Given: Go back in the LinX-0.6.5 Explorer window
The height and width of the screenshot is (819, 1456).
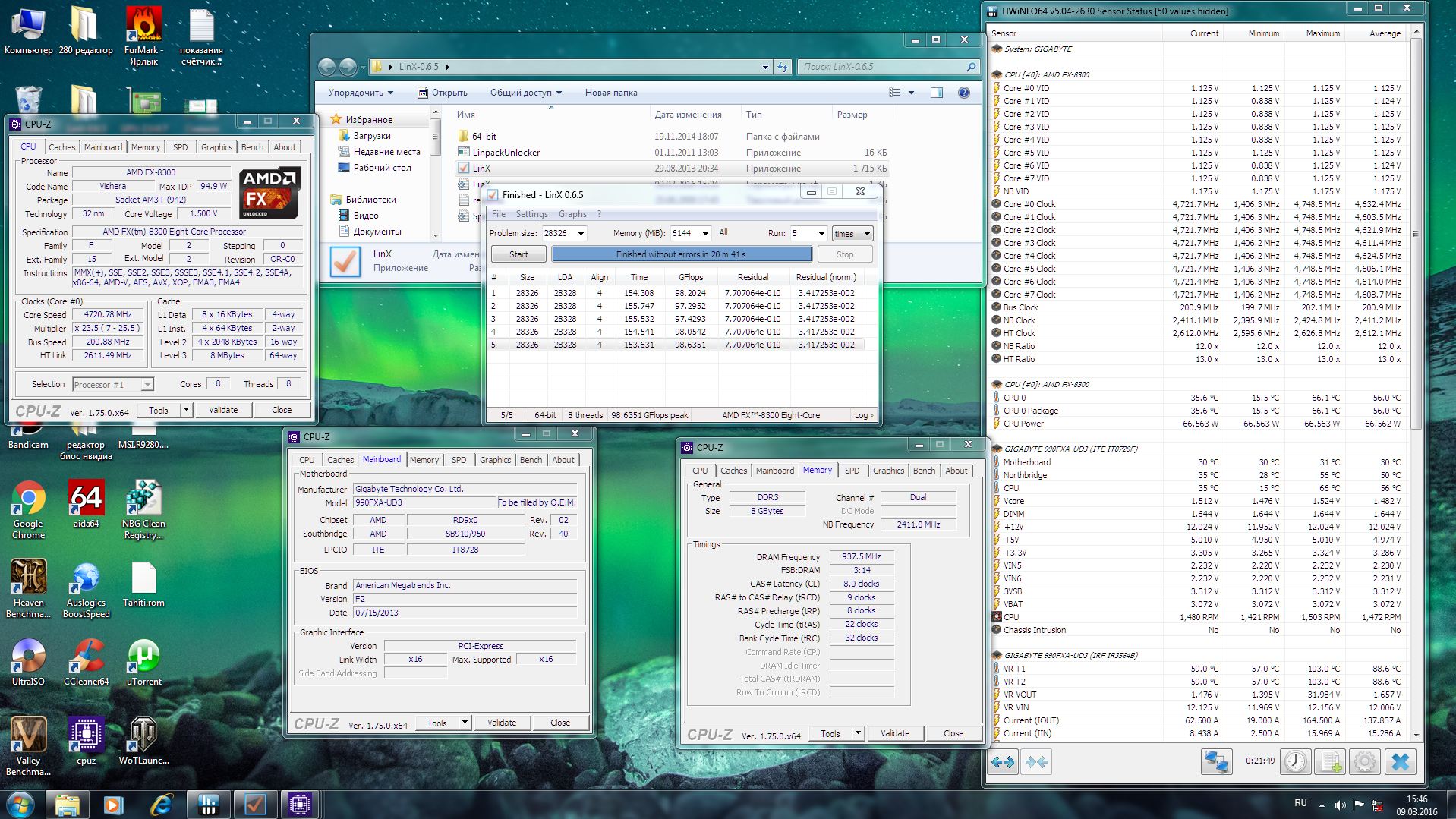Looking at the screenshot, I should 326,67.
